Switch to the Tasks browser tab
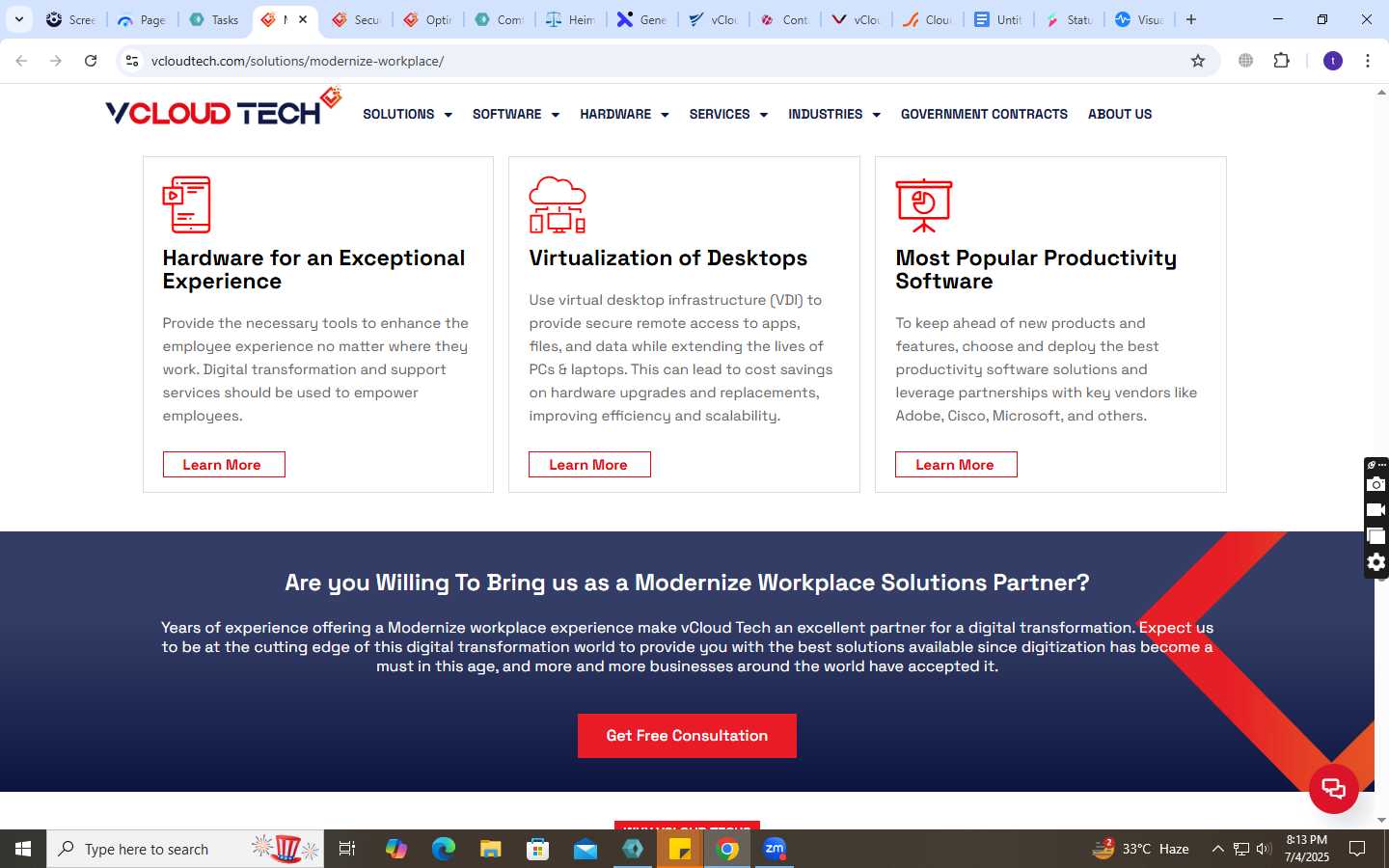This screenshot has width=1389, height=868. click(215, 19)
